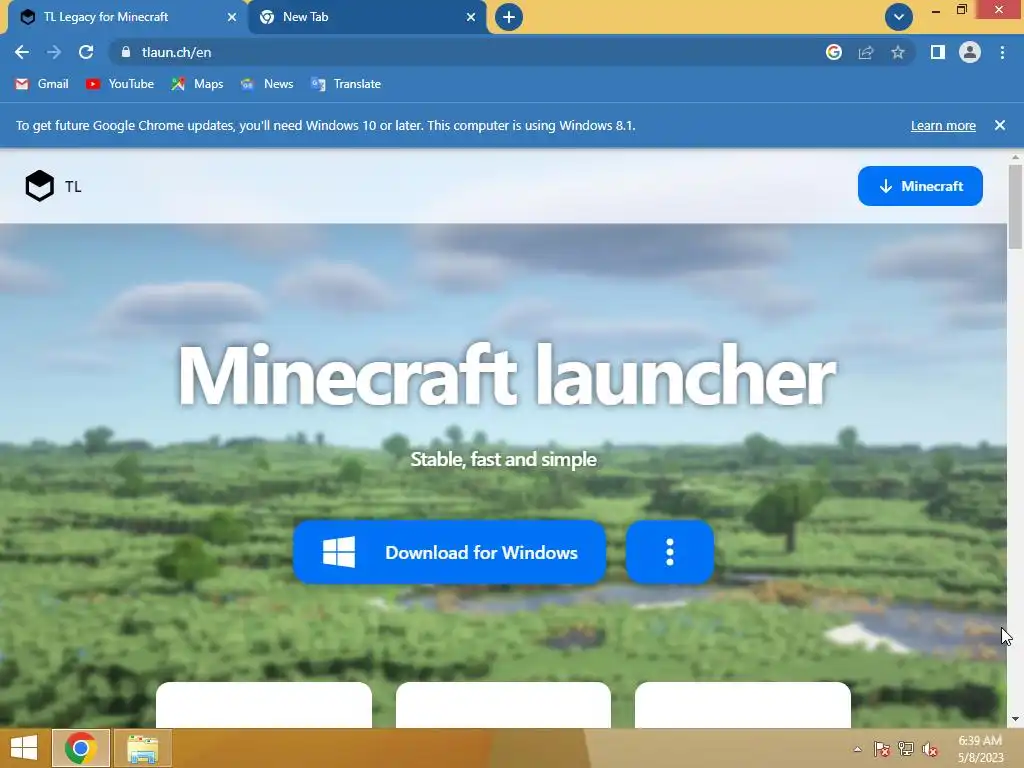Click Download for Windows button

449,552
